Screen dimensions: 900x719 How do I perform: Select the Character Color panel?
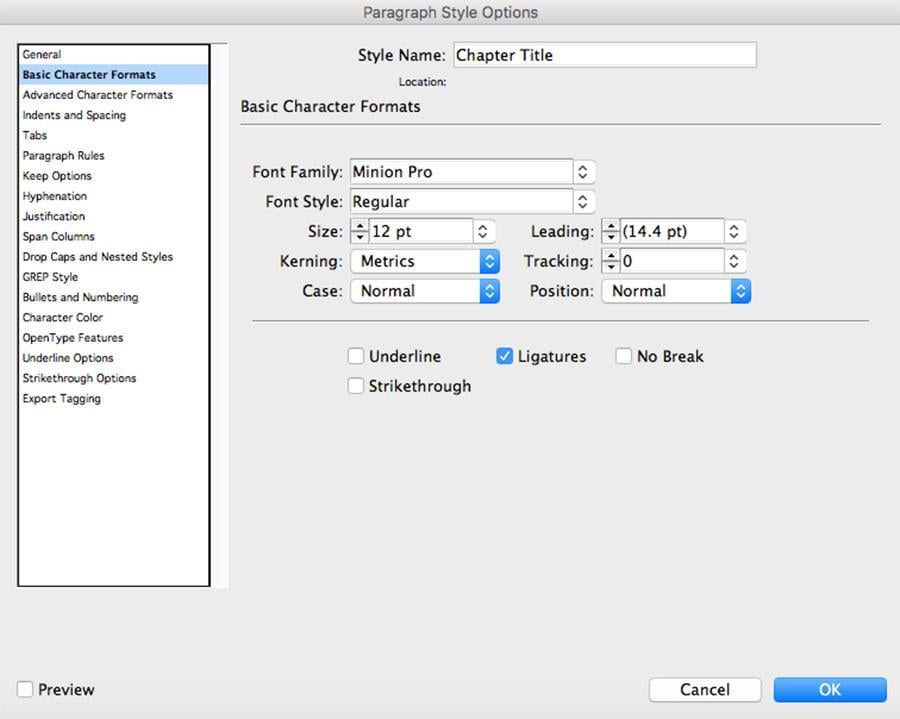tap(63, 317)
